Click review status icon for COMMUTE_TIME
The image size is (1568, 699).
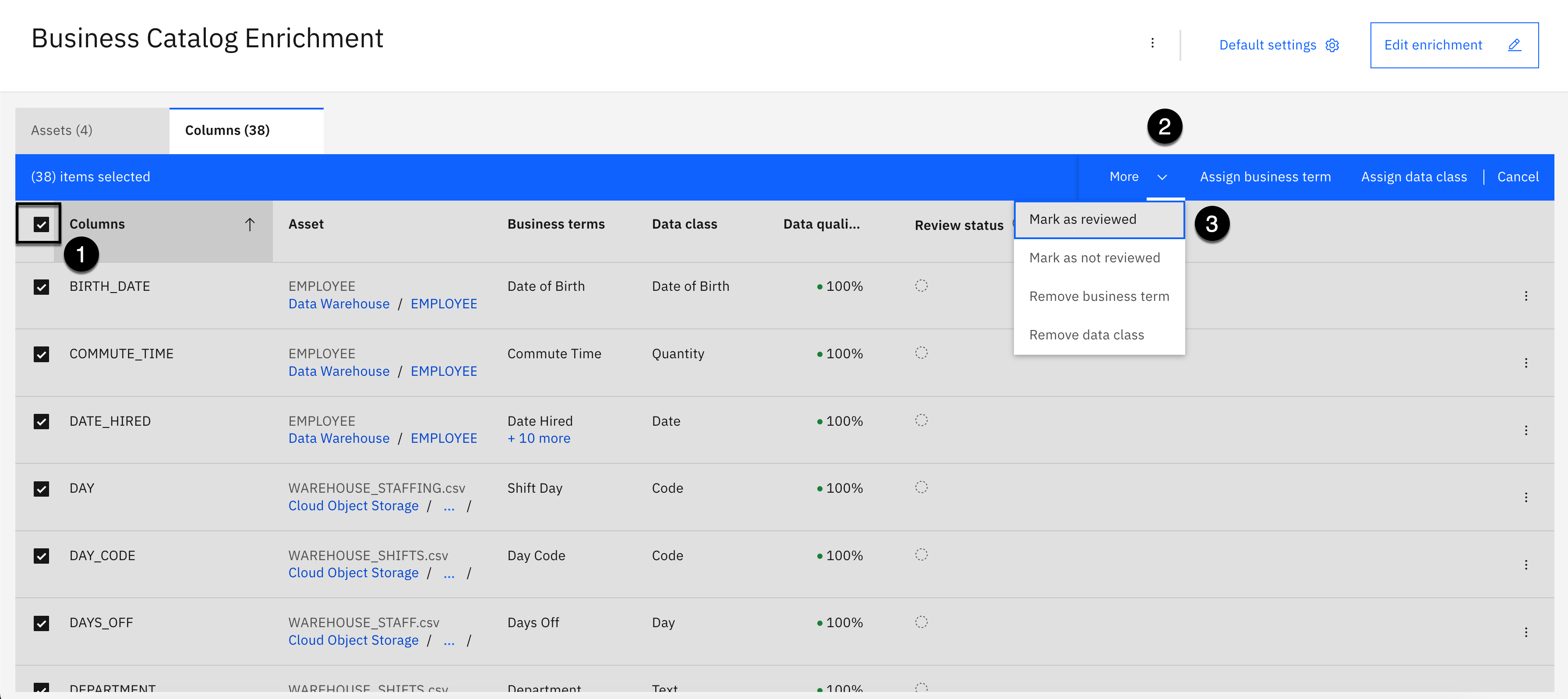click(x=921, y=353)
